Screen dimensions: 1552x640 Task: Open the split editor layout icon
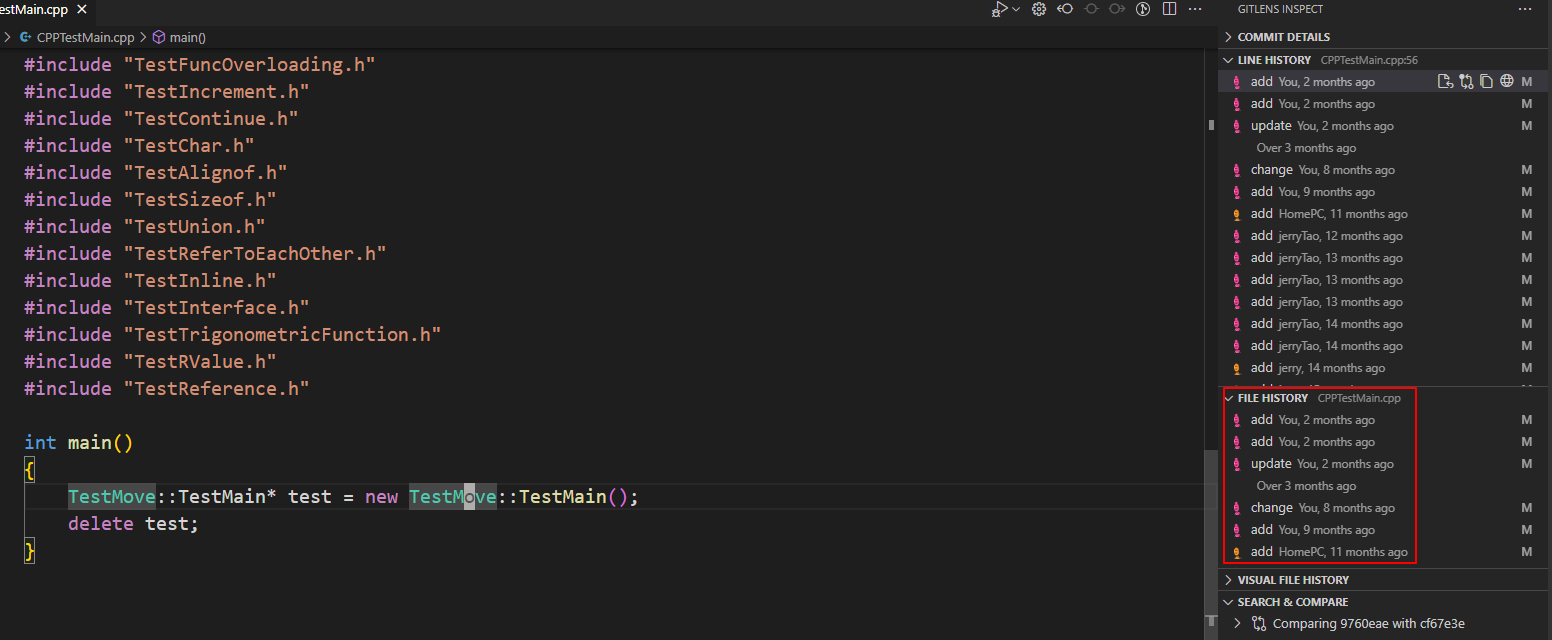[x=1171, y=8]
